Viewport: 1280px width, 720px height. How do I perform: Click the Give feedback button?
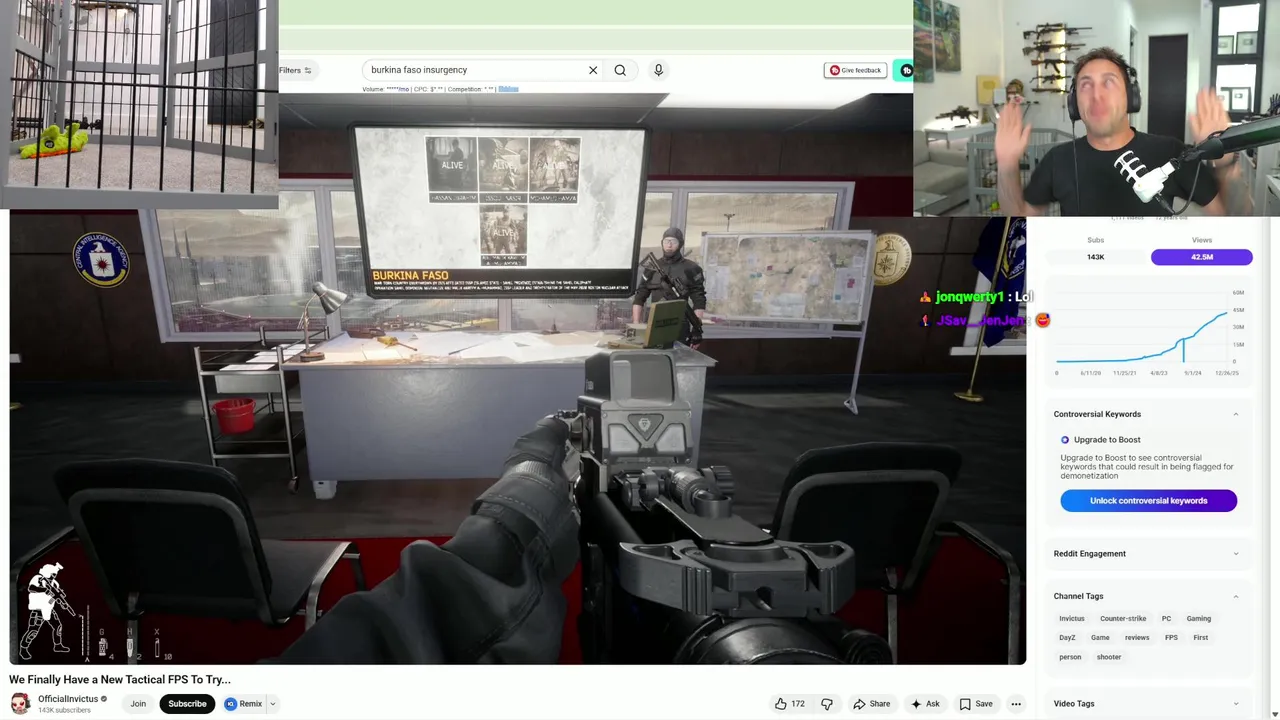855,70
